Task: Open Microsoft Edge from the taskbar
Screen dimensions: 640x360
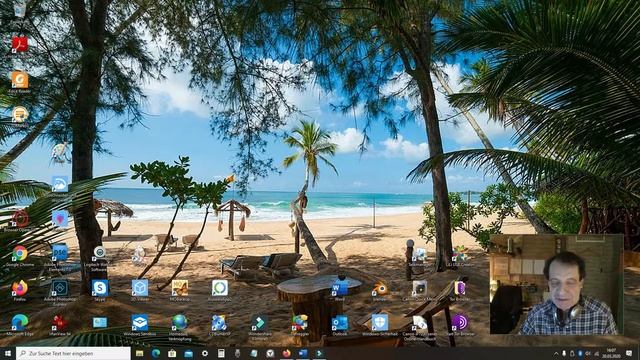Action: pos(156,353)
